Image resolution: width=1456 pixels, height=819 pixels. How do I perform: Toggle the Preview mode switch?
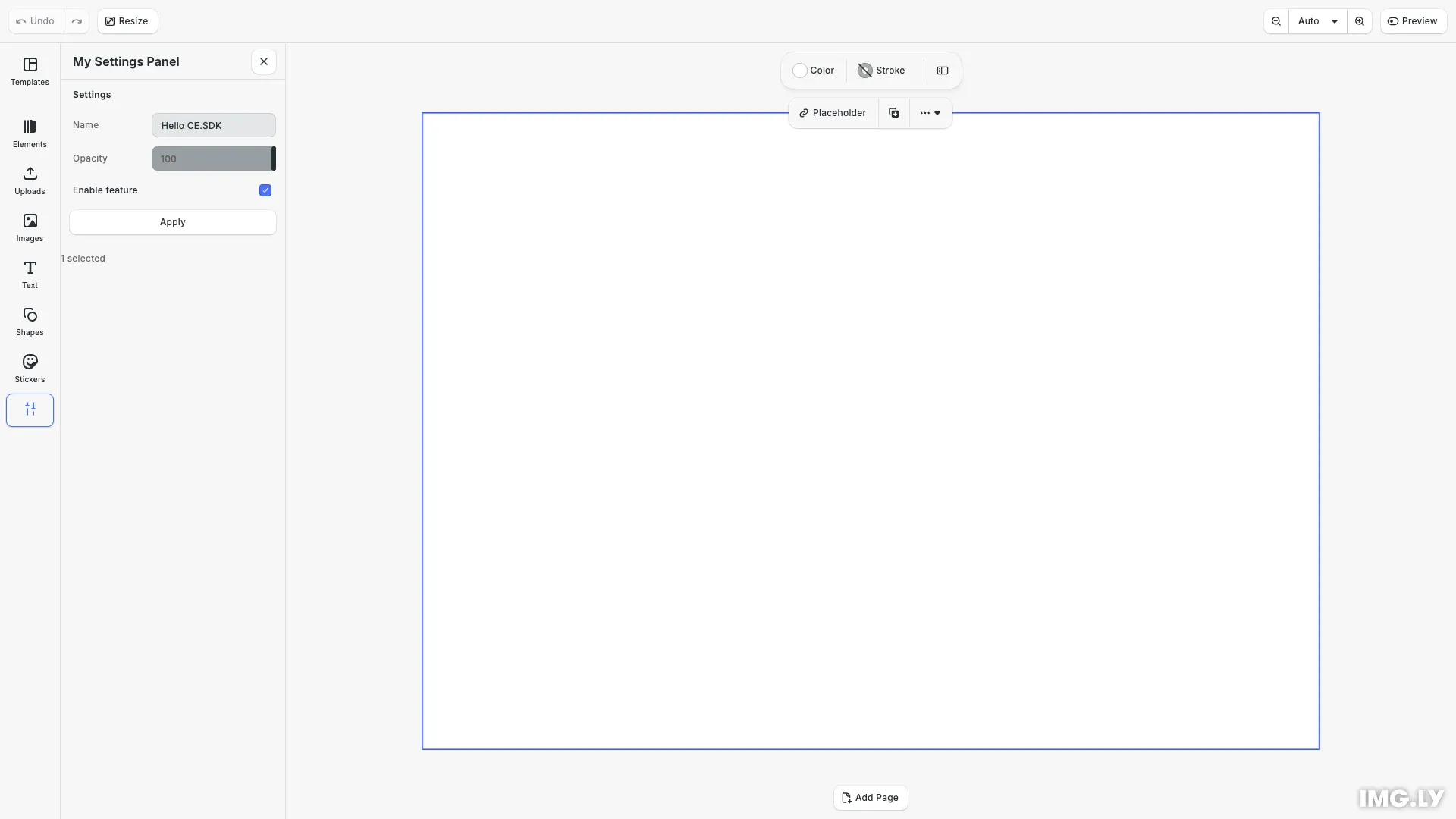(1414, 21)
